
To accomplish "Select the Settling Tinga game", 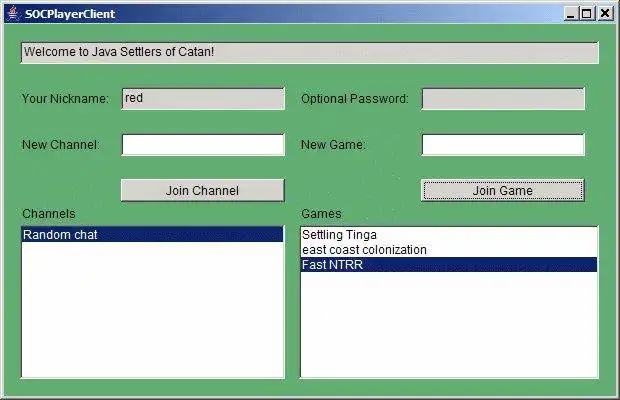I will (449, 235).
